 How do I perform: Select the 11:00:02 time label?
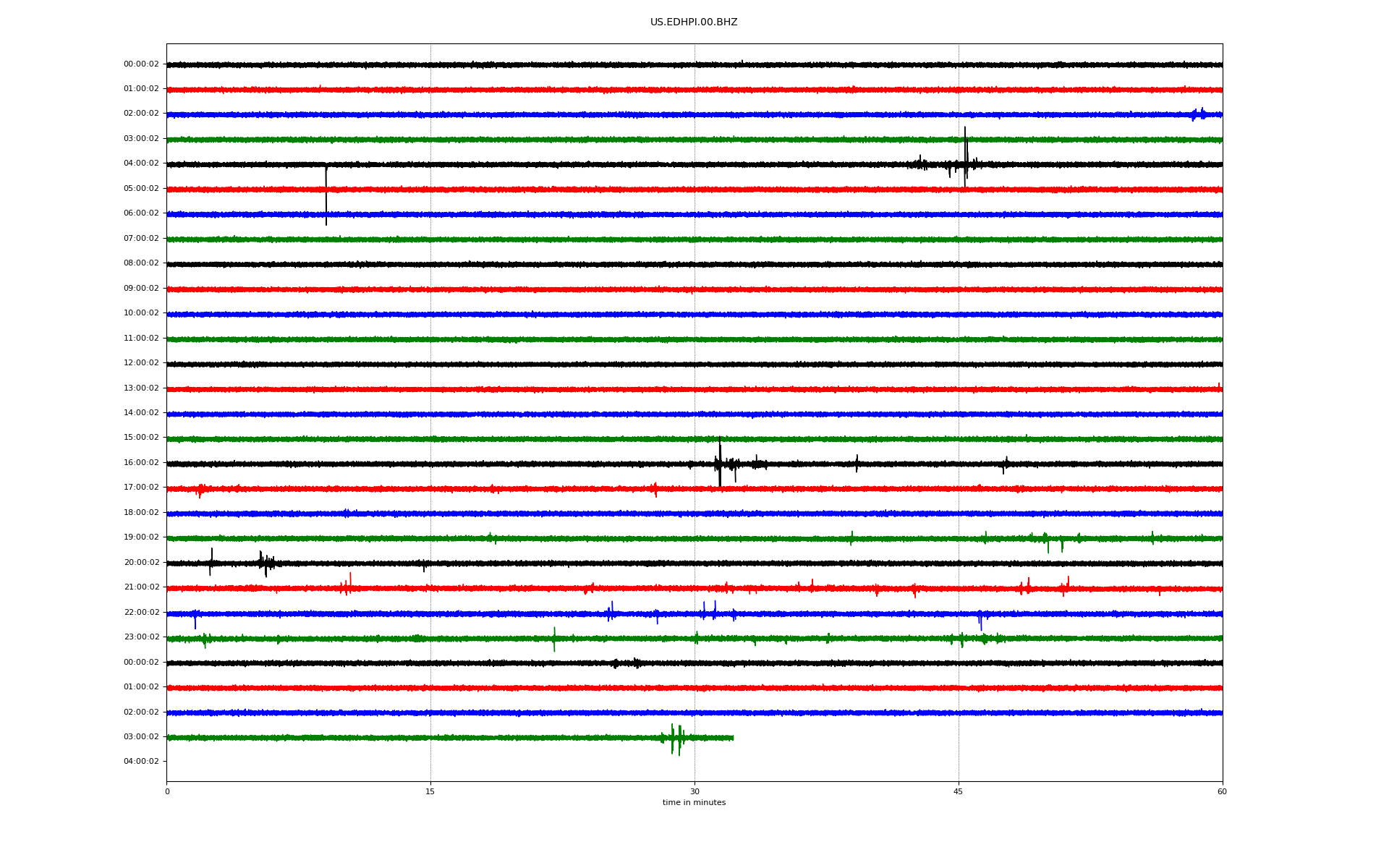tap(141, 339)
